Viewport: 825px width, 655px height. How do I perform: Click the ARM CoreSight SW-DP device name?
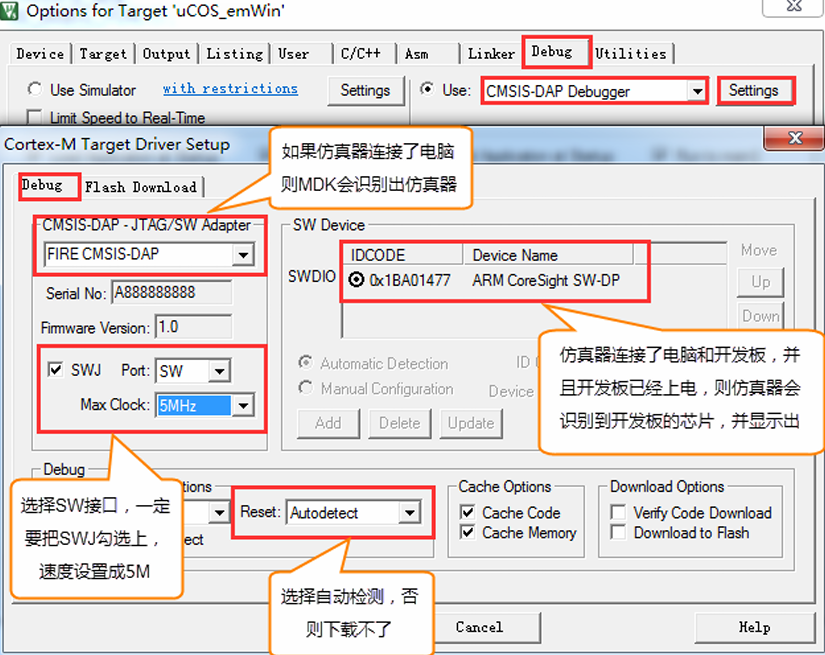click(x=546, y=280)
